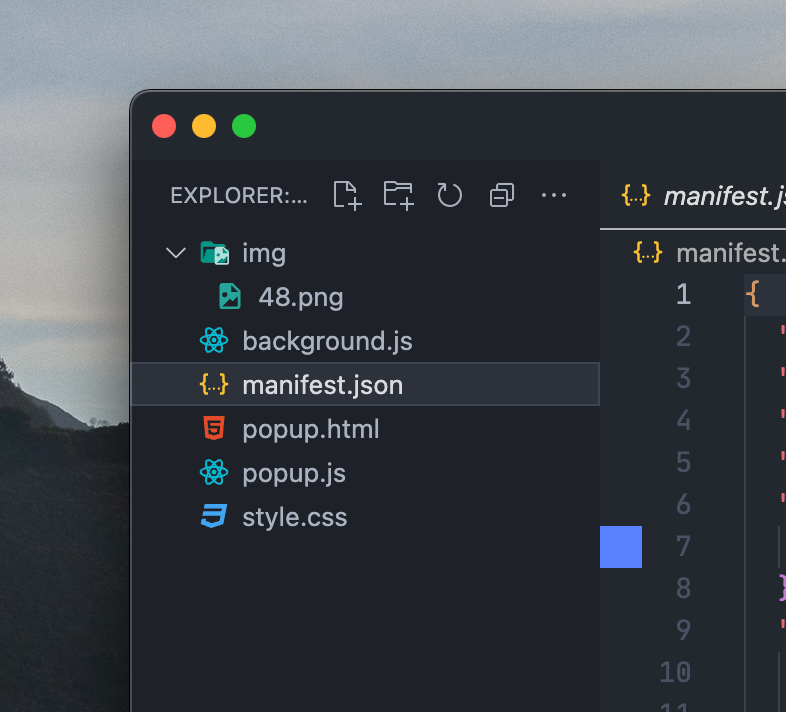Click the JSON braces icon beside manifest.json row
The height and width of the screenshot is (712, 786).
214,385
